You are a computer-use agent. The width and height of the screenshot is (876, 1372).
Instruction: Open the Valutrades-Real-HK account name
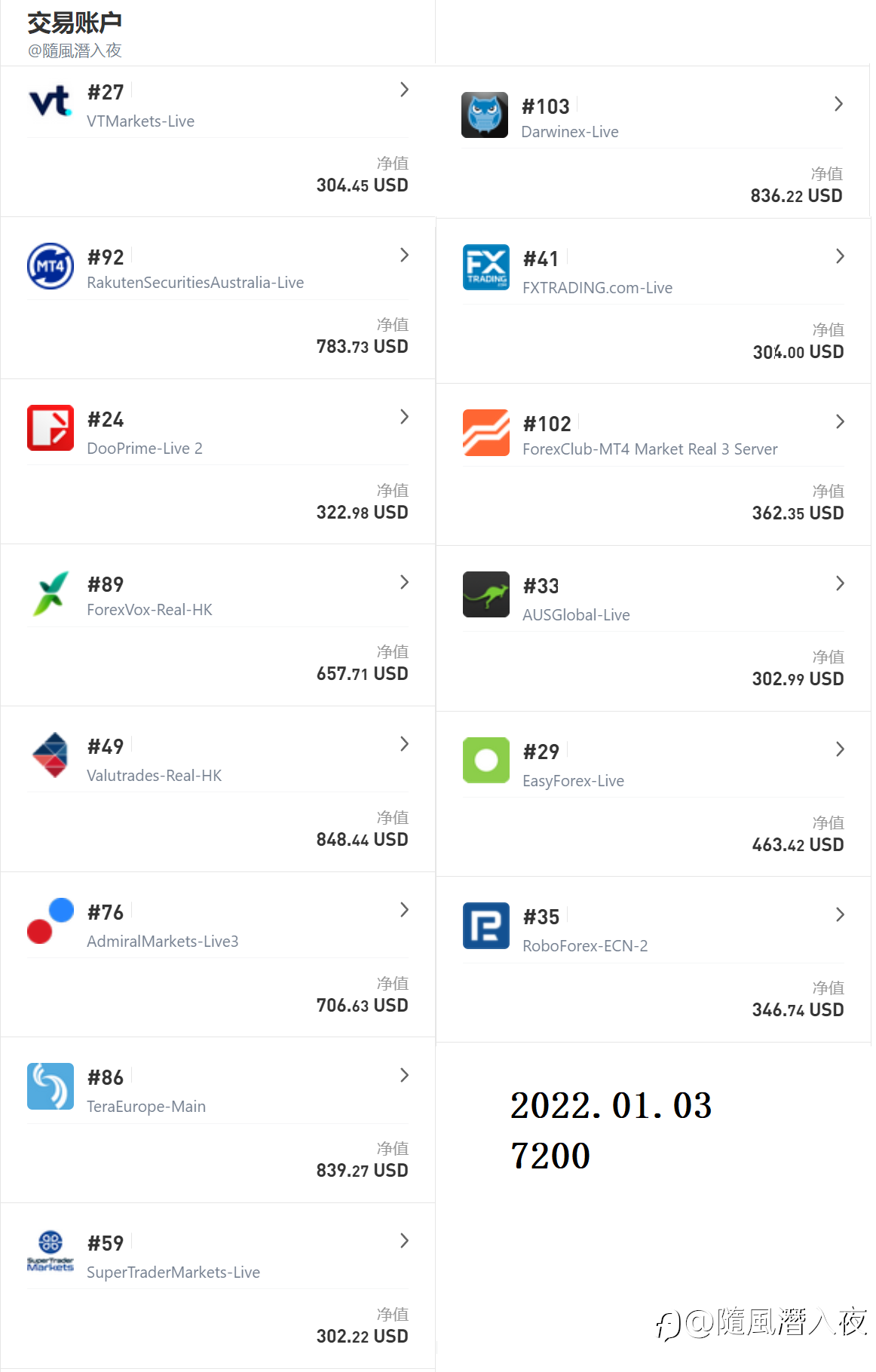tap(155, 776)
